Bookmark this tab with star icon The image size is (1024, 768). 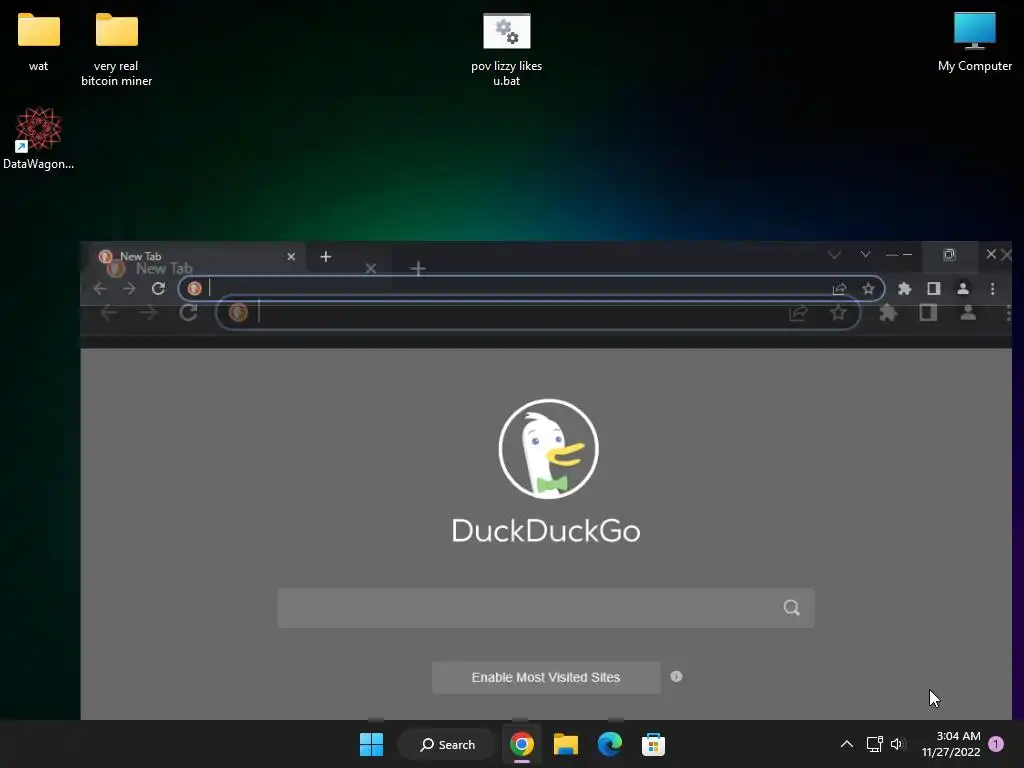coord(868,289)
